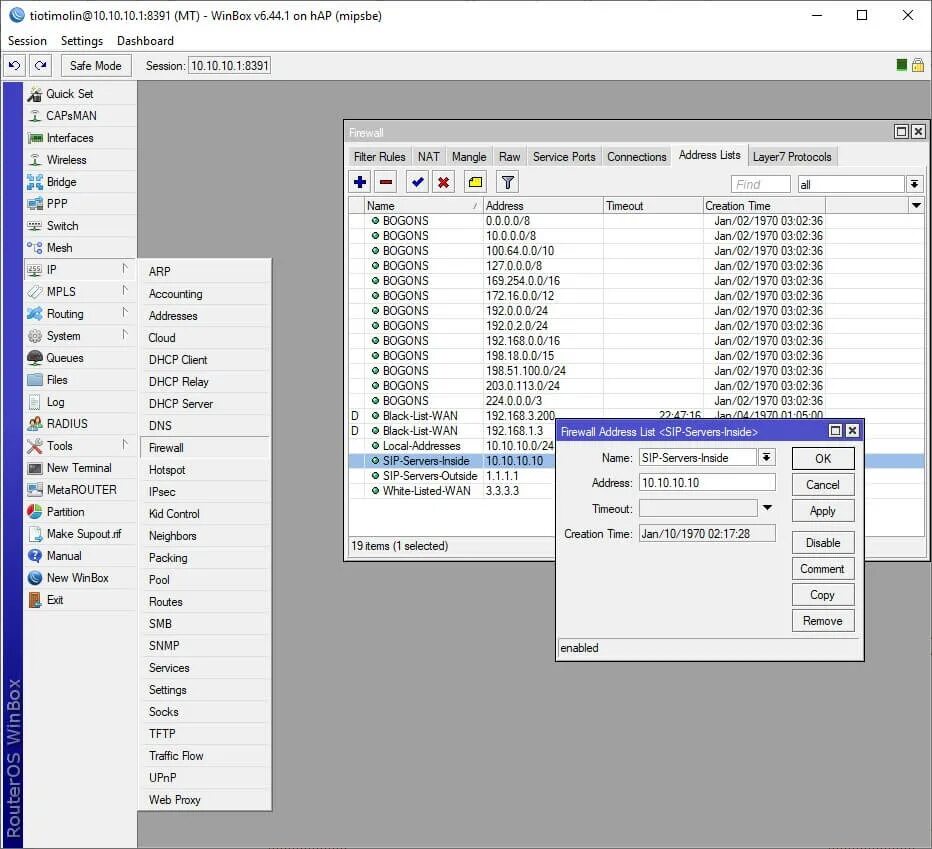Open the Wireless sidebar item

[x=80, y=160]
